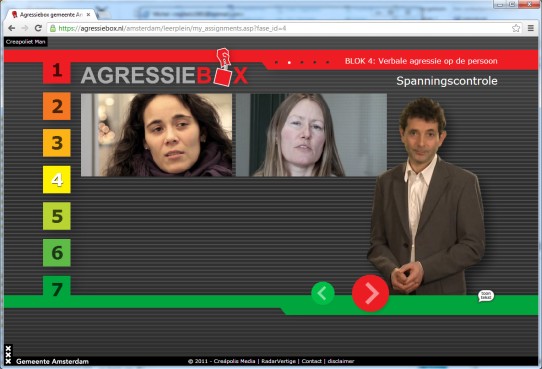Image resolution: width=542 pixels, height=369 pixels.
Task: Open the 'toon tekst' speech bubble
Action: coord(486,296)
